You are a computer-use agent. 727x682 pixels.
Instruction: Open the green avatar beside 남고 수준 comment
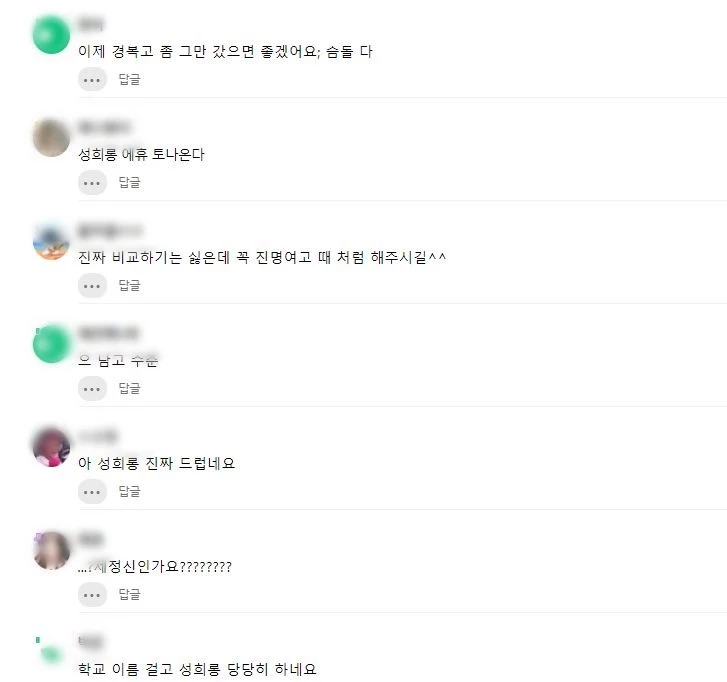tap(51, 344)
